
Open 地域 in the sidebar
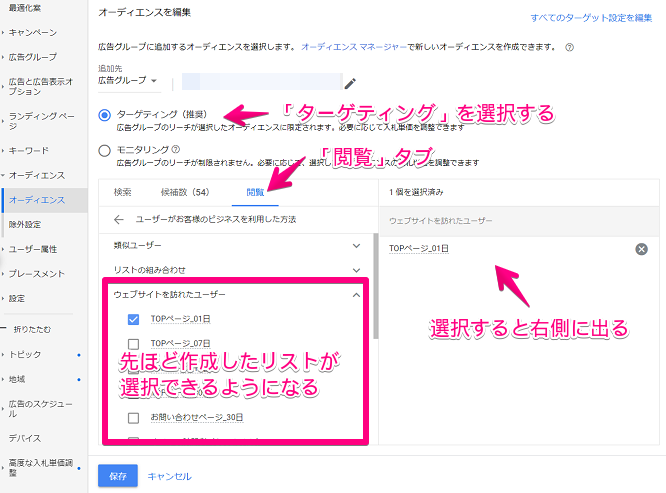(17, 379)
